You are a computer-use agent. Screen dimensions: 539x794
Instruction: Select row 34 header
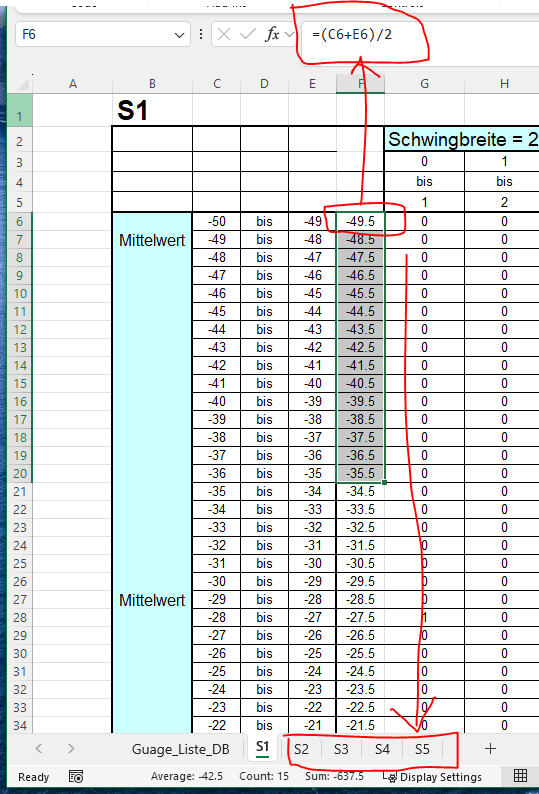pos(20,725)
